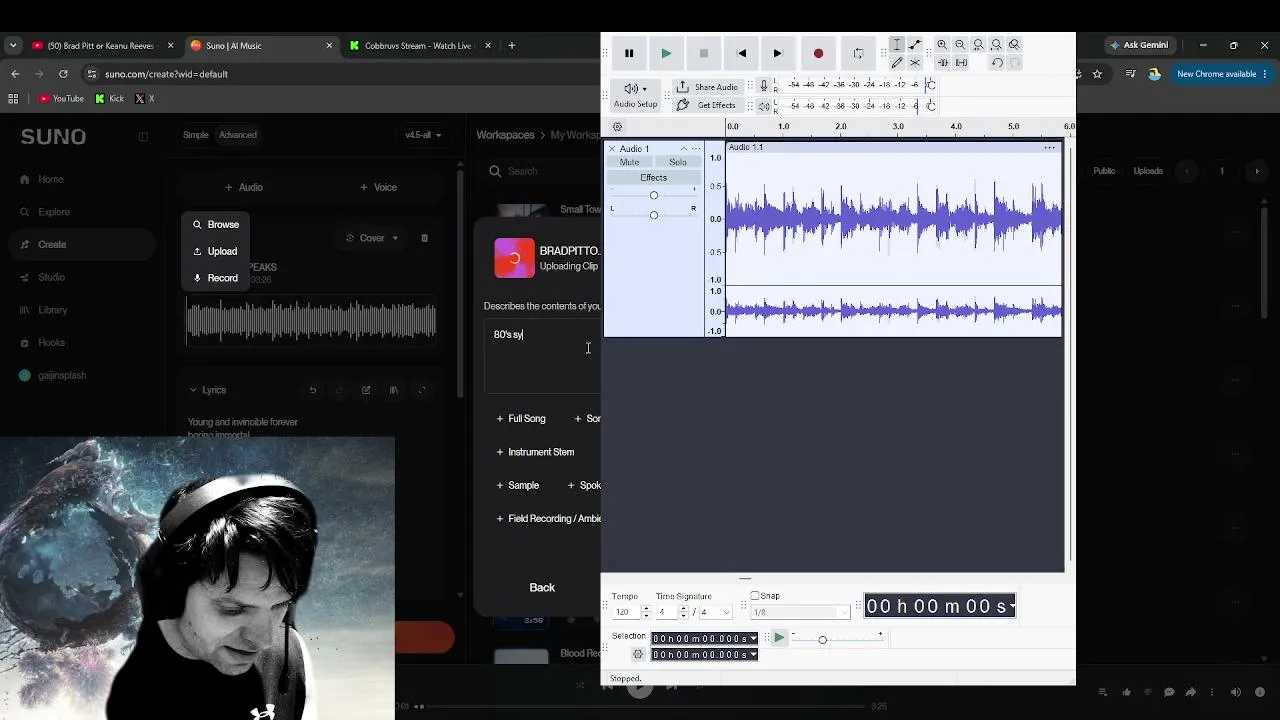
Task: Choose Record from the Audio menu
Action: pos(216,278)
